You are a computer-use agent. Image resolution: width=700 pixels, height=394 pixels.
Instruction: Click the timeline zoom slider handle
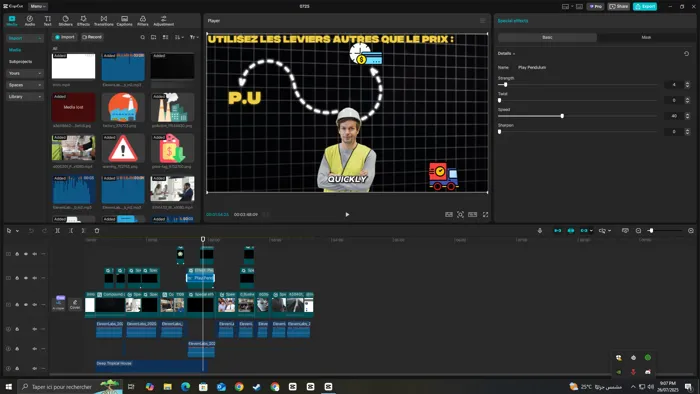pos(651,231)
